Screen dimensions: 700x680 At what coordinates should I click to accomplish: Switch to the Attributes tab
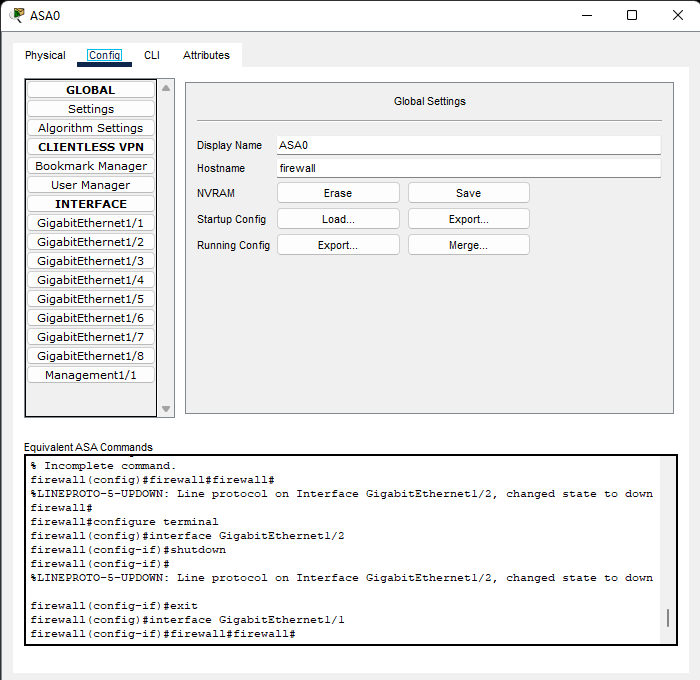coord(206,55)
